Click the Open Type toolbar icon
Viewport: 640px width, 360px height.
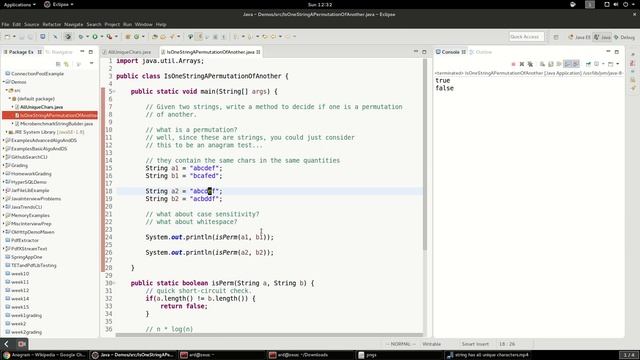[154, 37]
